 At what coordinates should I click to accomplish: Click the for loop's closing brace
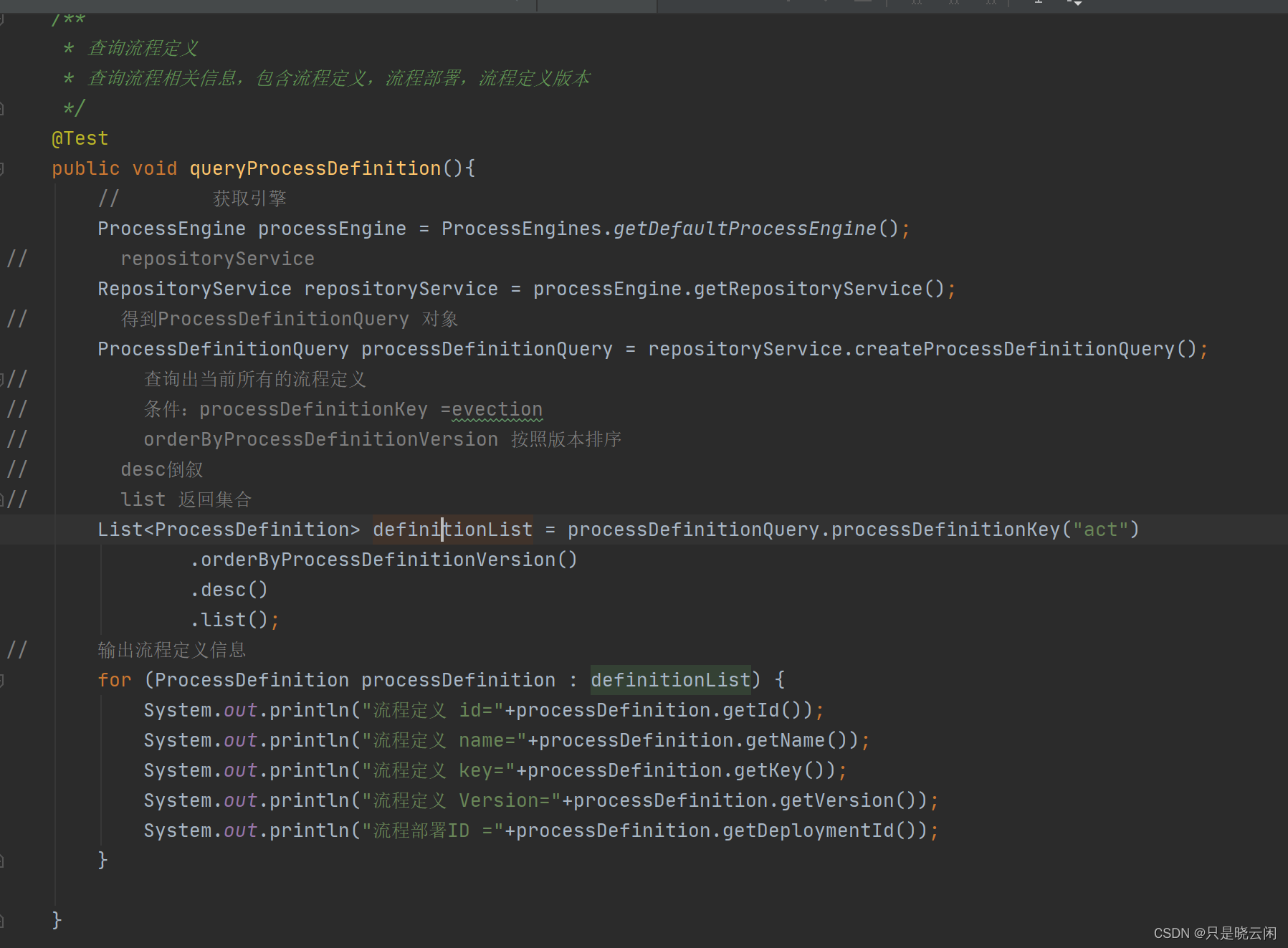pyautogui.click(x=102, y=860)
